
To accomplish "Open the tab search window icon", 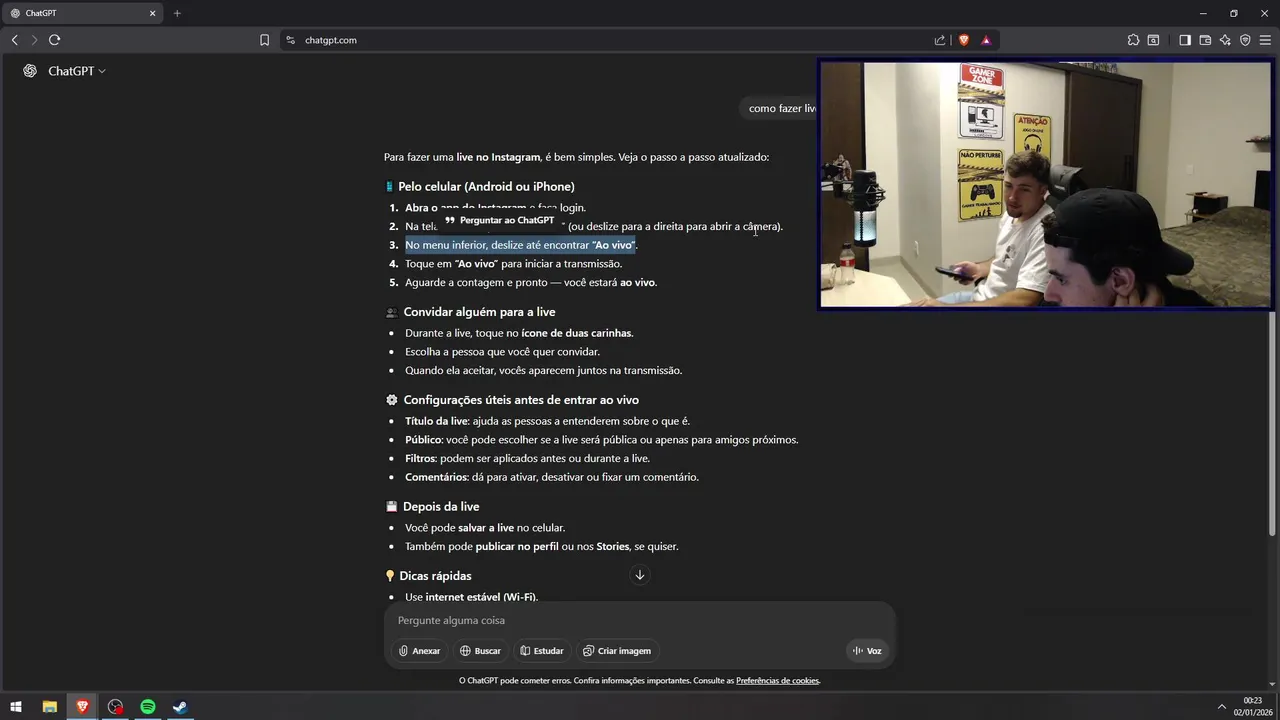I will pos(1153,40).
